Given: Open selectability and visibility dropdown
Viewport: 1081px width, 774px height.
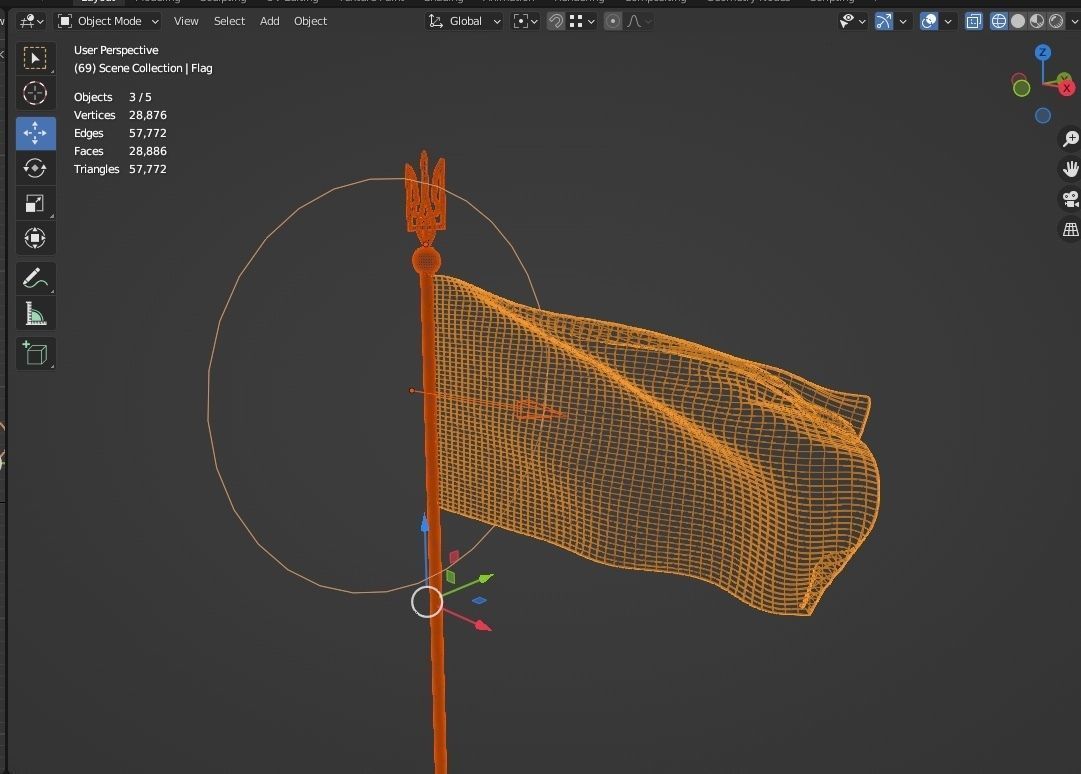Looking at the screenshot, I should coord(852,21).
